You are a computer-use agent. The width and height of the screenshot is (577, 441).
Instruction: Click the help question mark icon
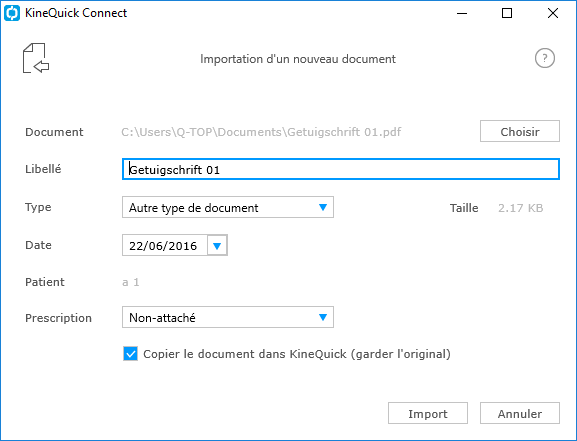tap(545, 58)
